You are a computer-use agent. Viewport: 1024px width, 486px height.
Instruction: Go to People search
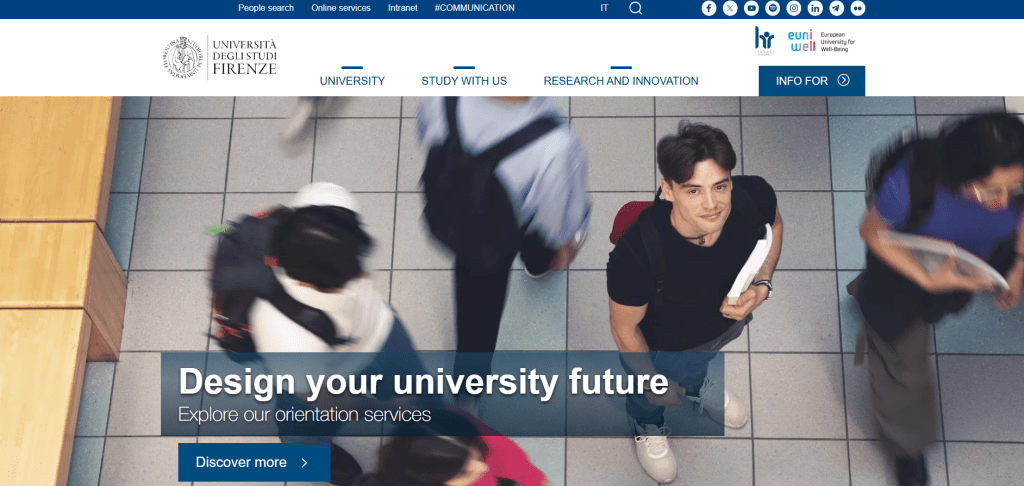266,8
